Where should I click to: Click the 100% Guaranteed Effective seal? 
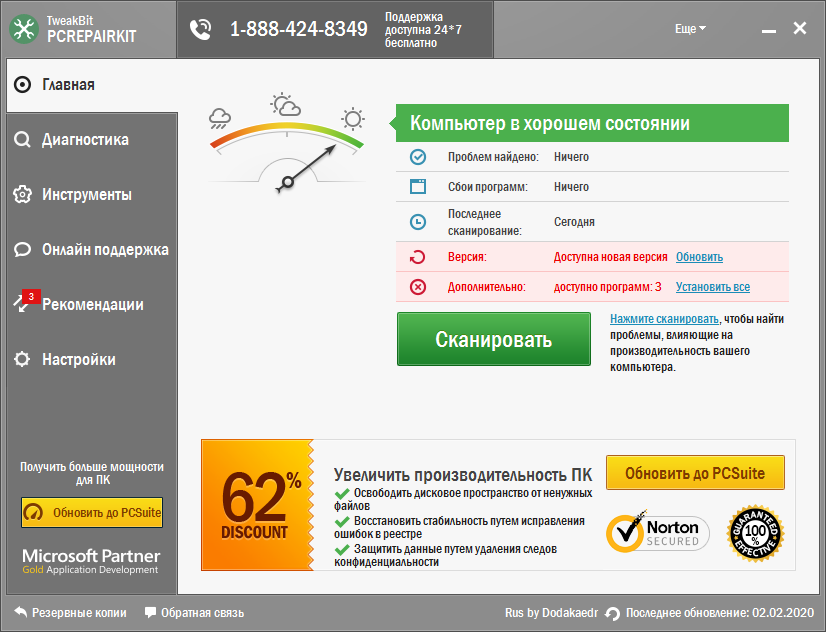click(755, 533)
